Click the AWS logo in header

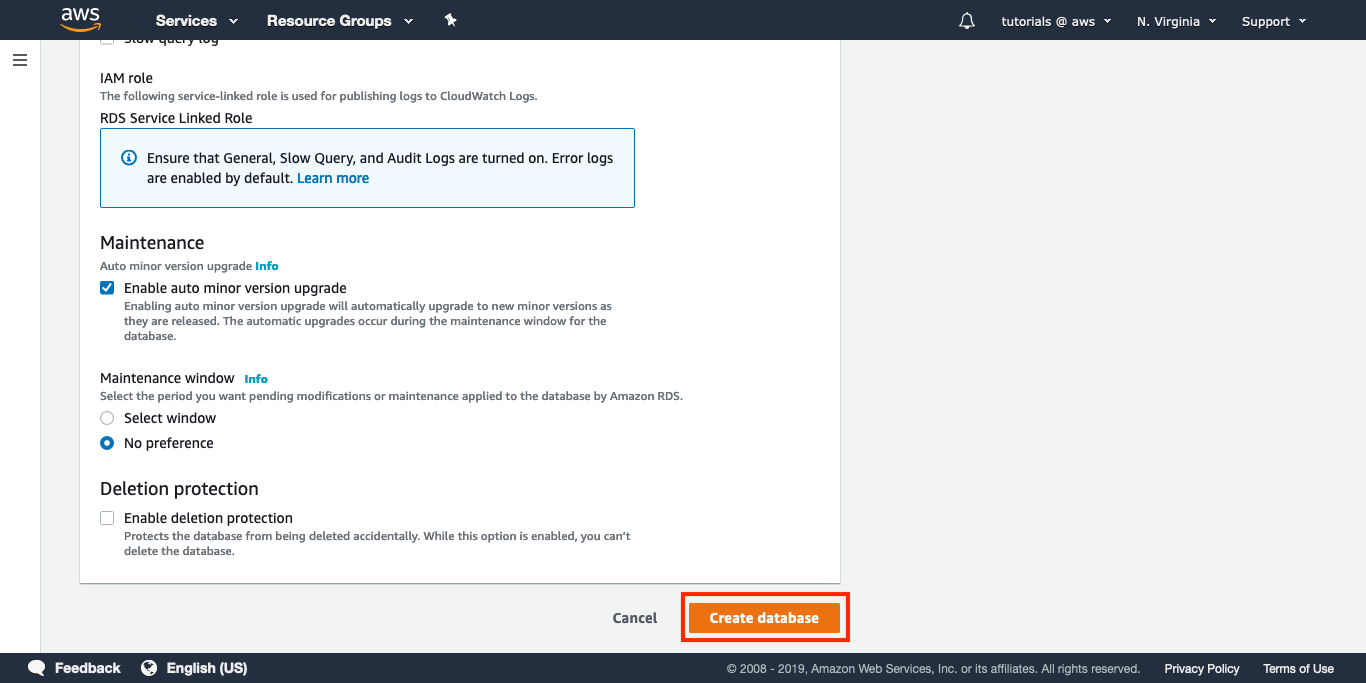(80, 19)
